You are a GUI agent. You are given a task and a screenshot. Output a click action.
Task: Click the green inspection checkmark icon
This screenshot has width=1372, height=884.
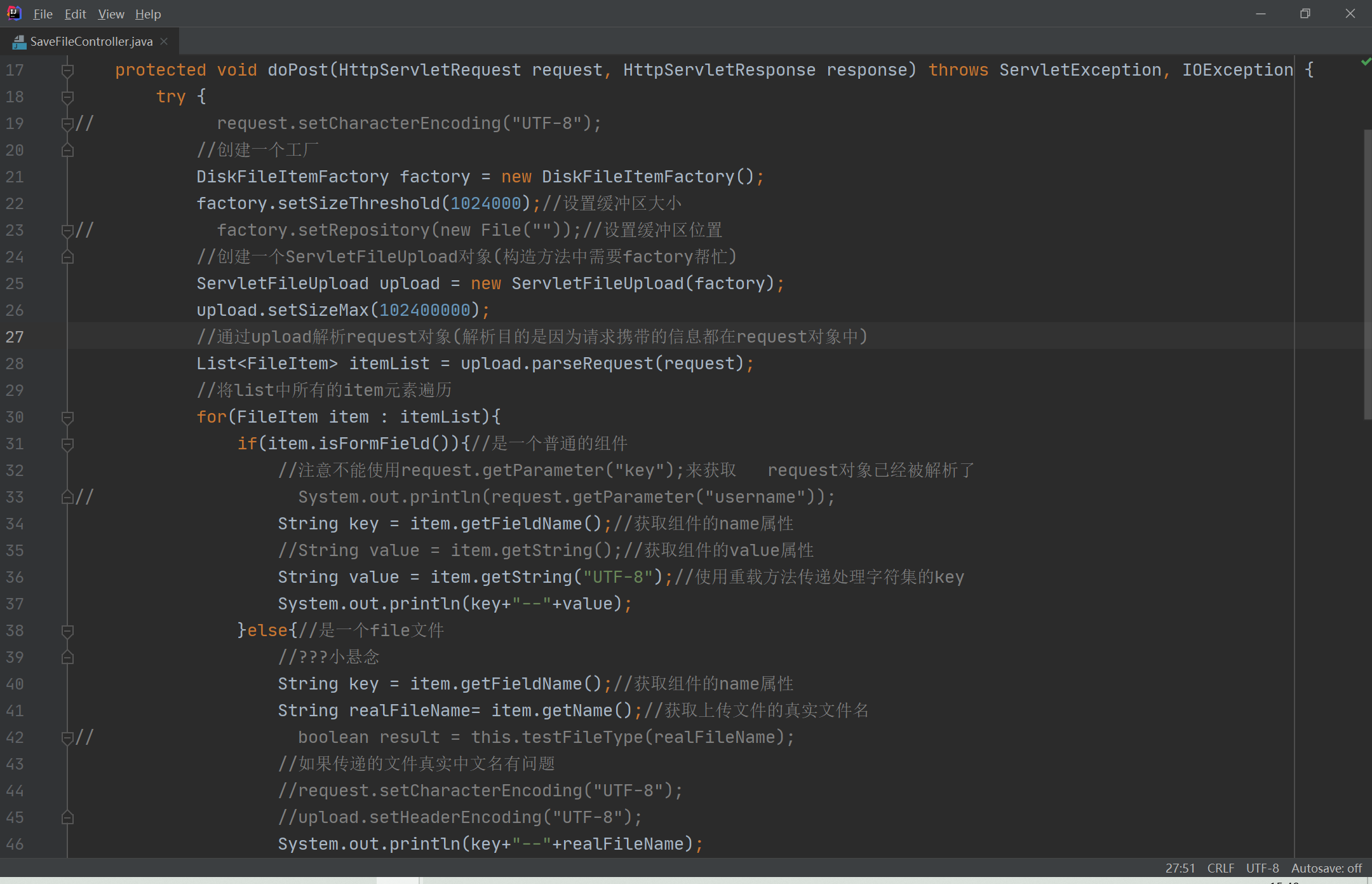[x=1366, y=62]
